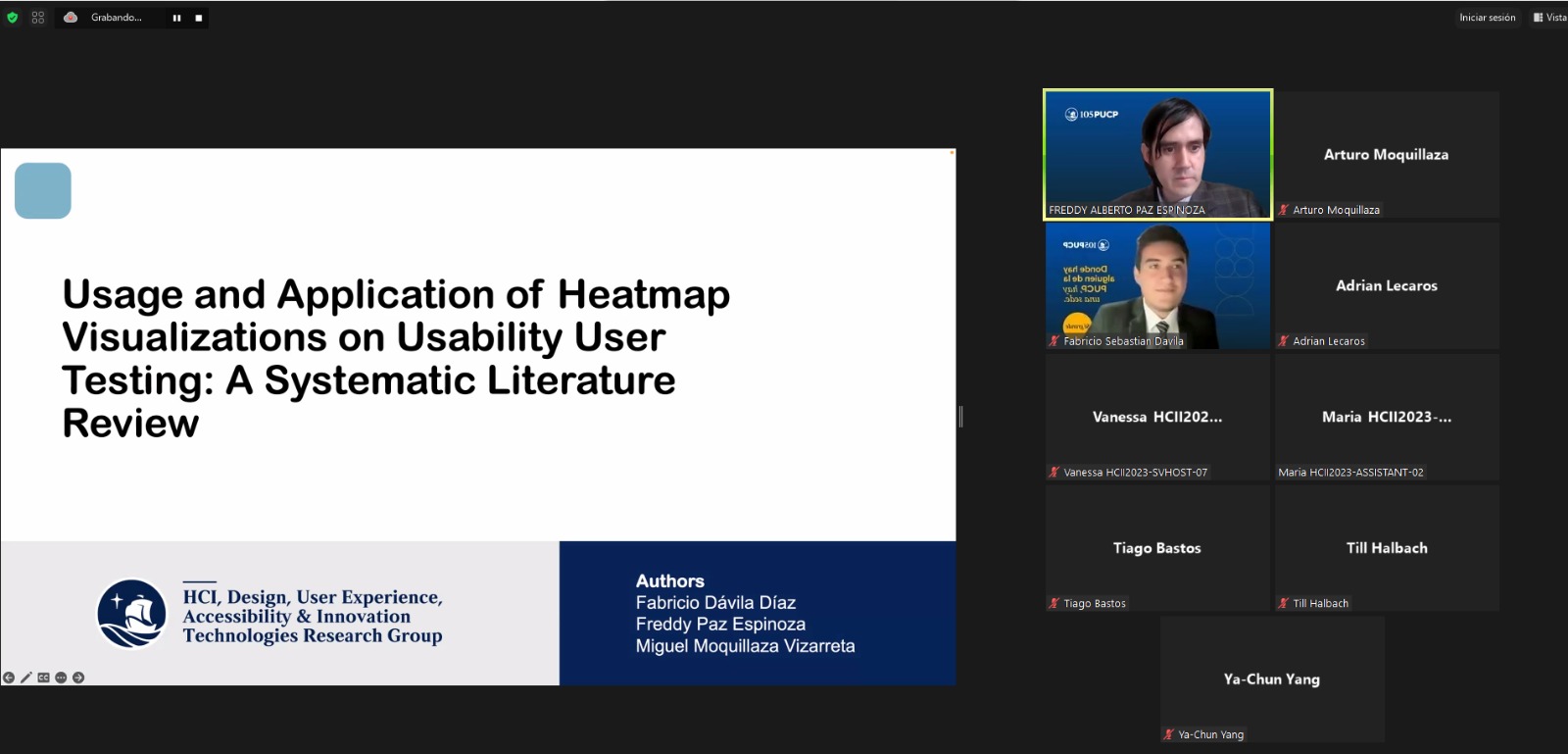Stop the meeting recording

click(x=199, y=18)
